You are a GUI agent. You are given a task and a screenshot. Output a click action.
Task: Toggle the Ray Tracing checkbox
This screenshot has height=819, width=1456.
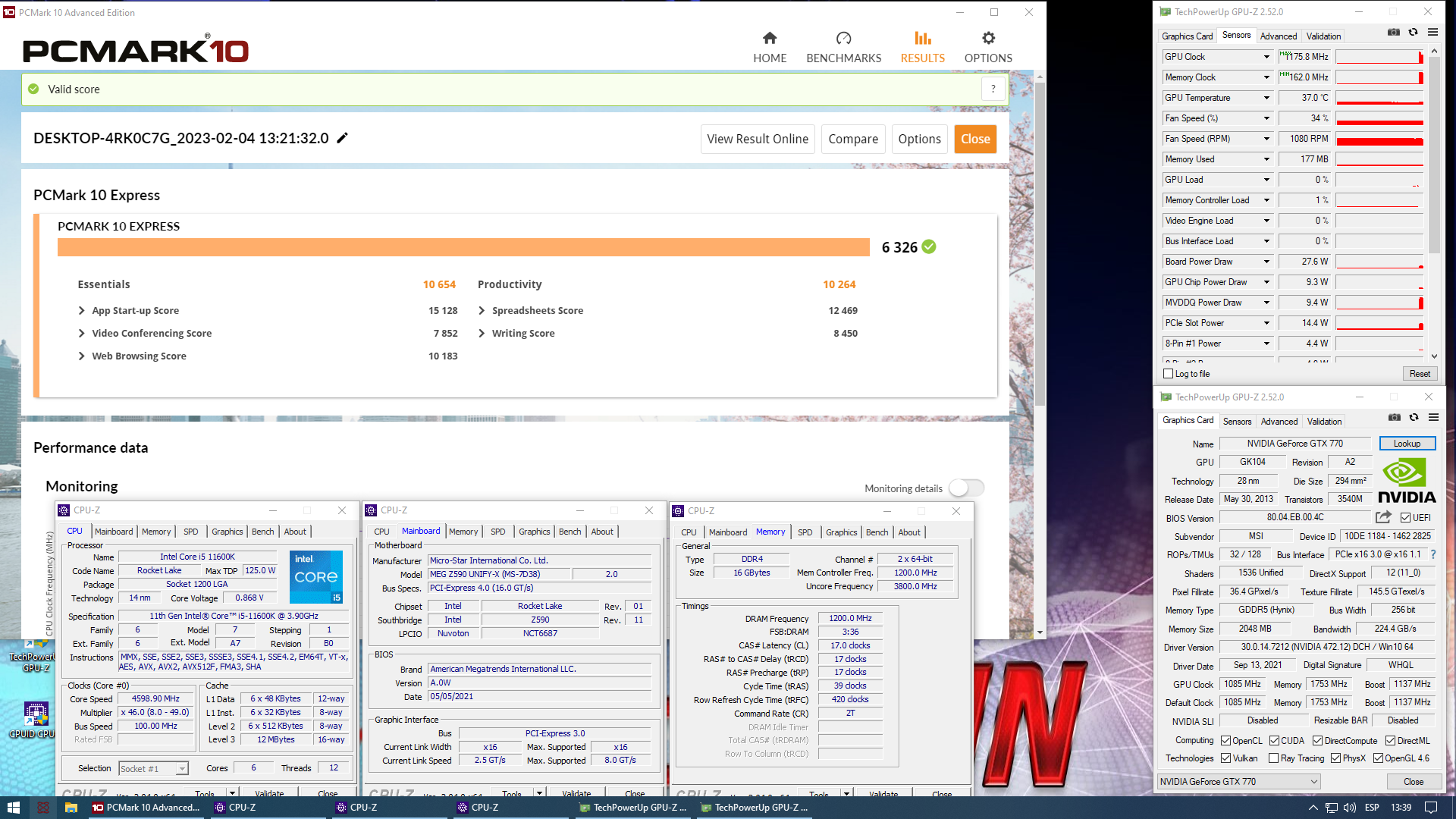pyautogui.click(x=1274, y=758)
